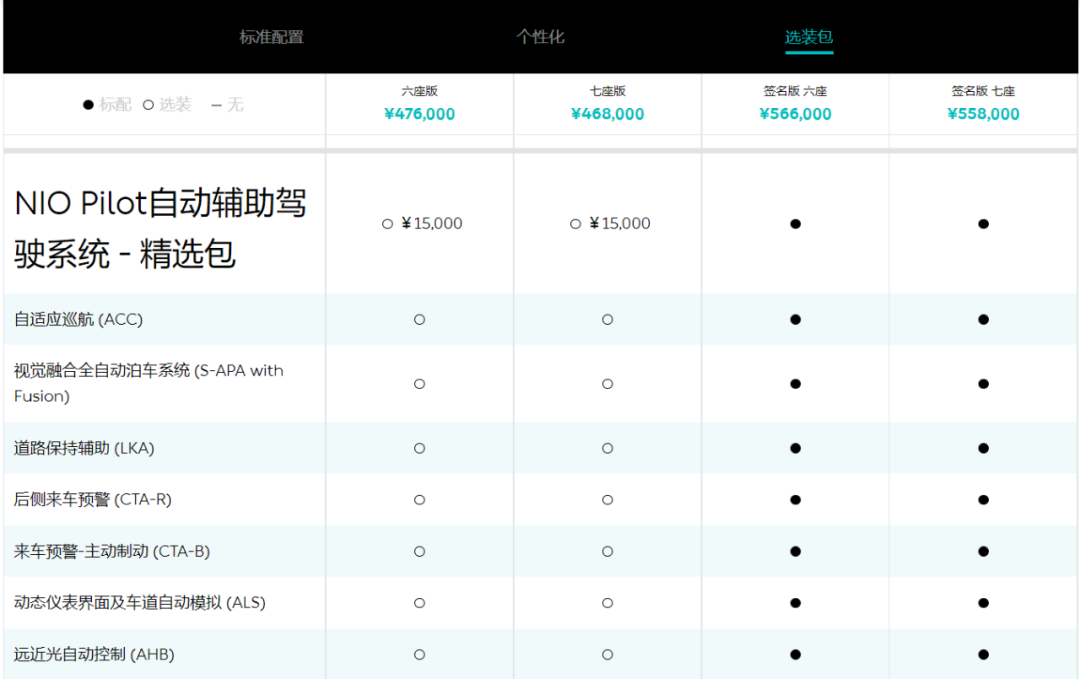
Task: Click the 远近光自动控制 (AHB) row label
Action: pyautogui.click(x=94, y=654)
